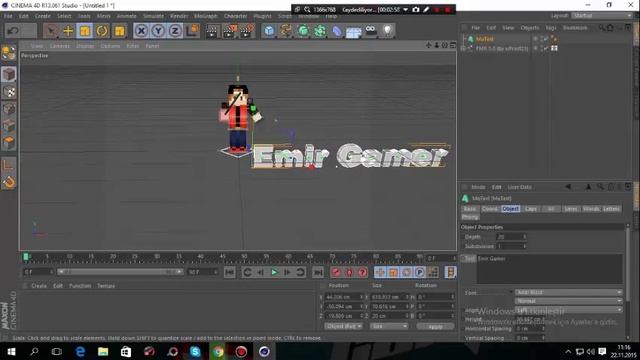Open the spline tools icon
640x360 pixels.
click(286, 31)
